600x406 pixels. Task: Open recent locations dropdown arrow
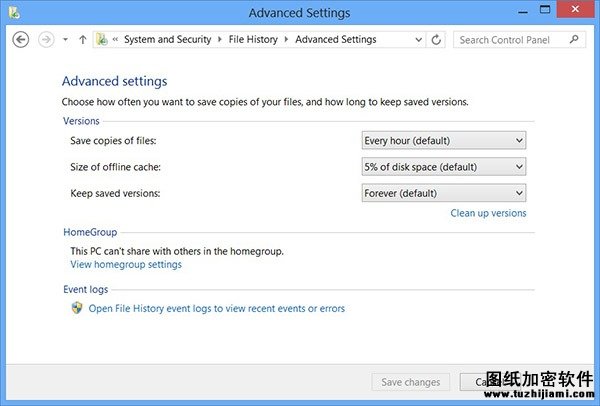pyautogui.click(x=65, y=39)
